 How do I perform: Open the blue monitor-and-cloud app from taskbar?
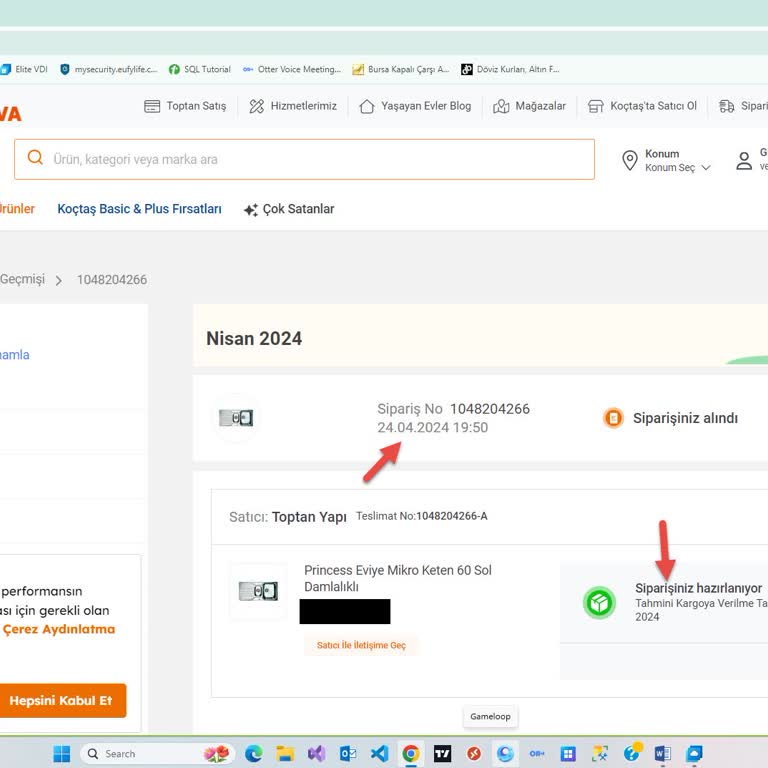(x=695, y=753)
